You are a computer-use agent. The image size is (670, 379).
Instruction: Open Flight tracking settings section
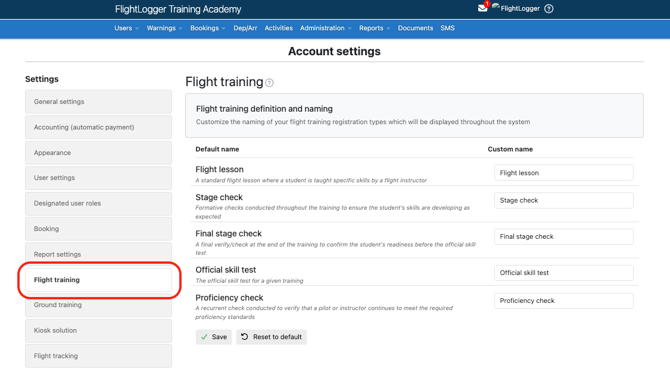tap(98, 356)
